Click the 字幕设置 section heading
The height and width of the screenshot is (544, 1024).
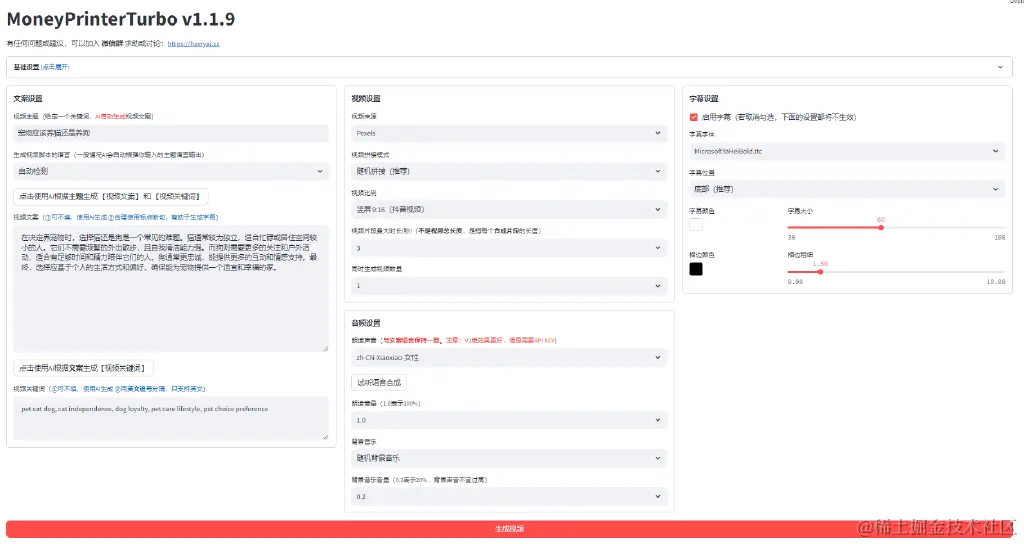click(704, 99)
